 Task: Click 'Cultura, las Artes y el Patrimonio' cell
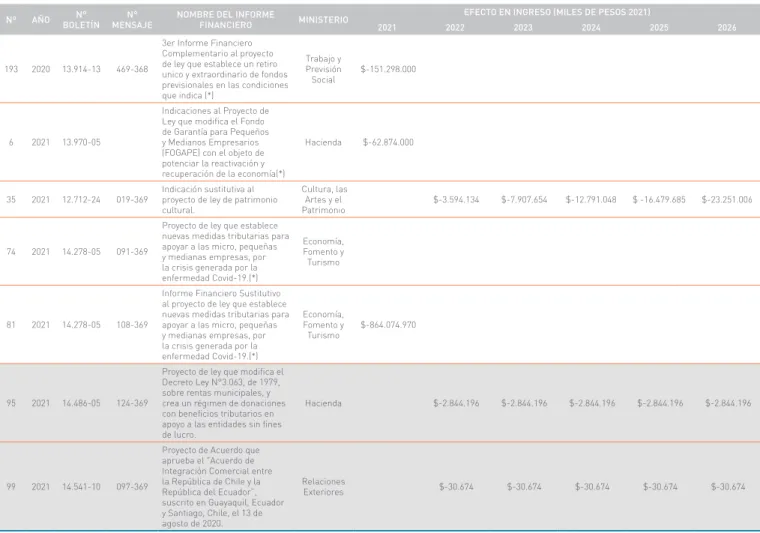(324, 200)
